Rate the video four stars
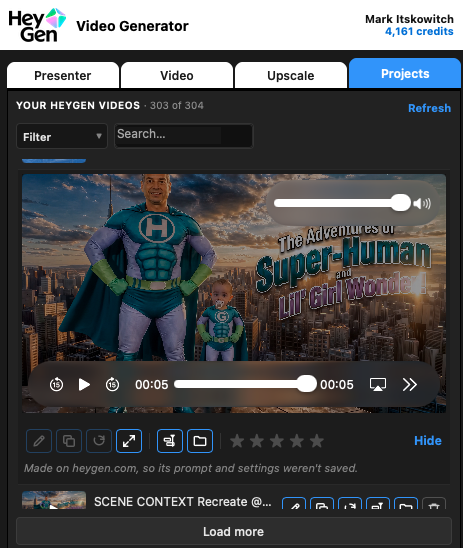This screenshot has width=463, height=548. [297, 441]
